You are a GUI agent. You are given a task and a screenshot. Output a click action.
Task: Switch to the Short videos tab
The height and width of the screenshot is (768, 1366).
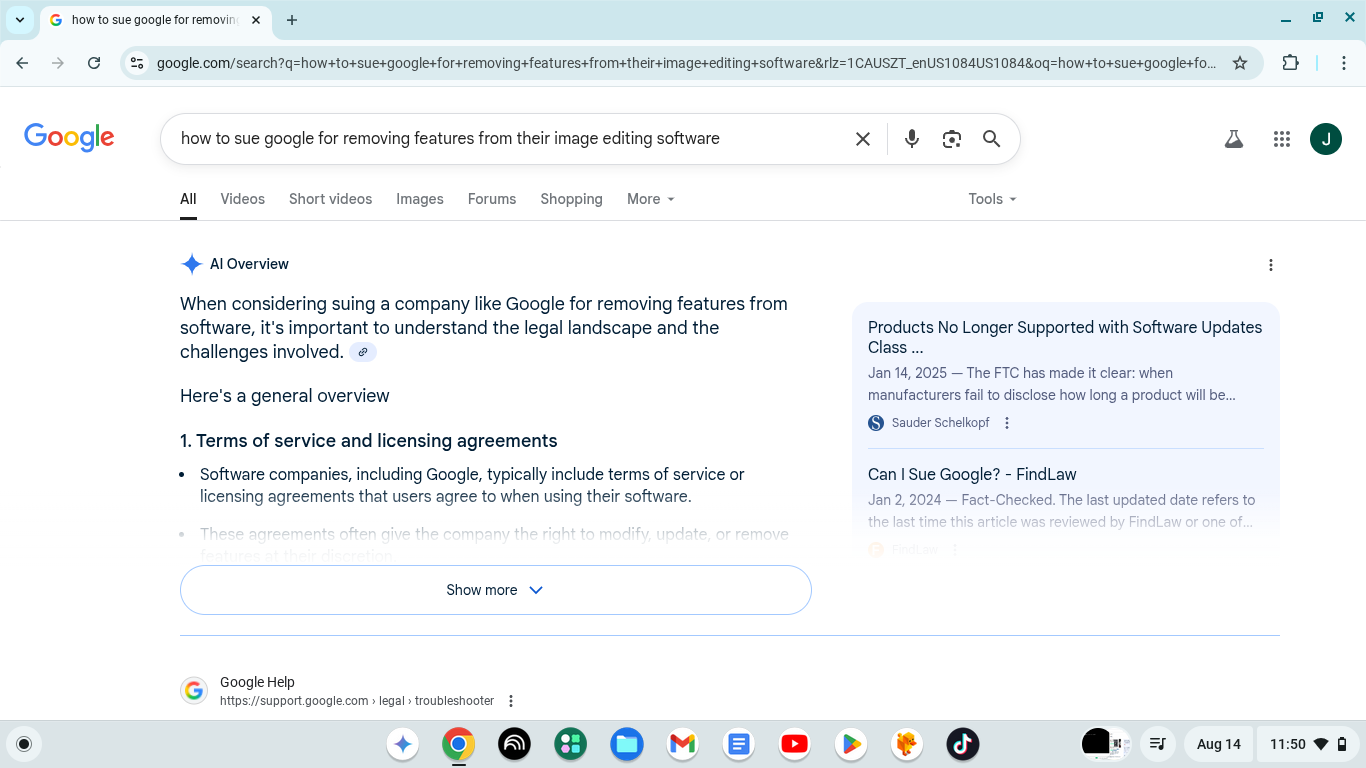330,199
